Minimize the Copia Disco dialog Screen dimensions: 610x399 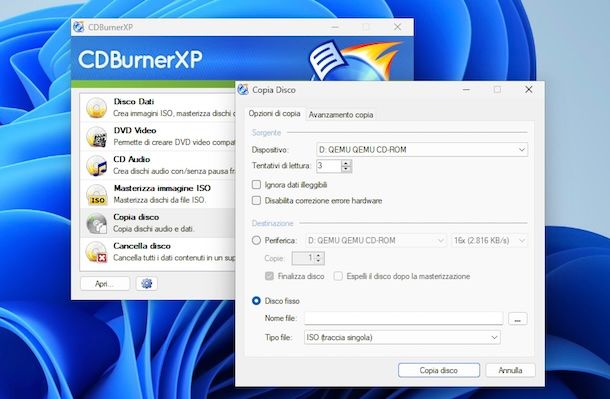point(466,89)
